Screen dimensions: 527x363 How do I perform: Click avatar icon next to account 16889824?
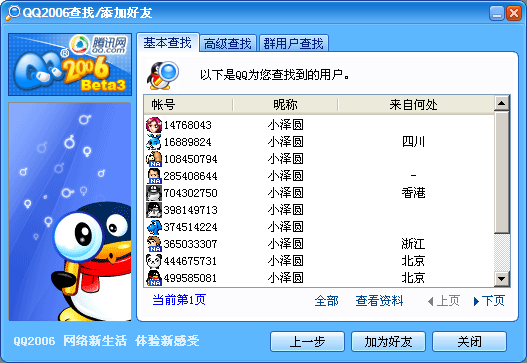point(154,142)
